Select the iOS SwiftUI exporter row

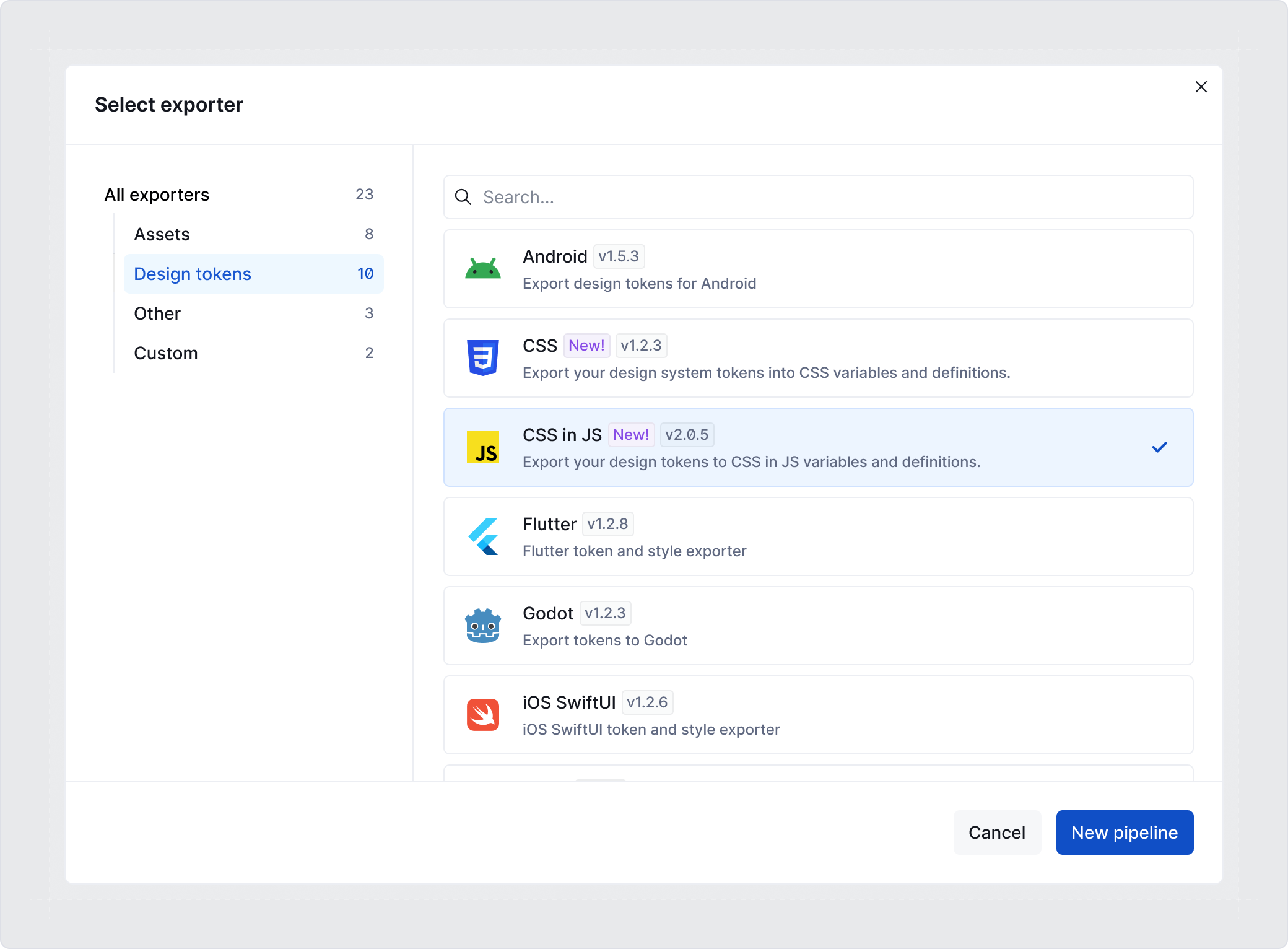(817, 715)
